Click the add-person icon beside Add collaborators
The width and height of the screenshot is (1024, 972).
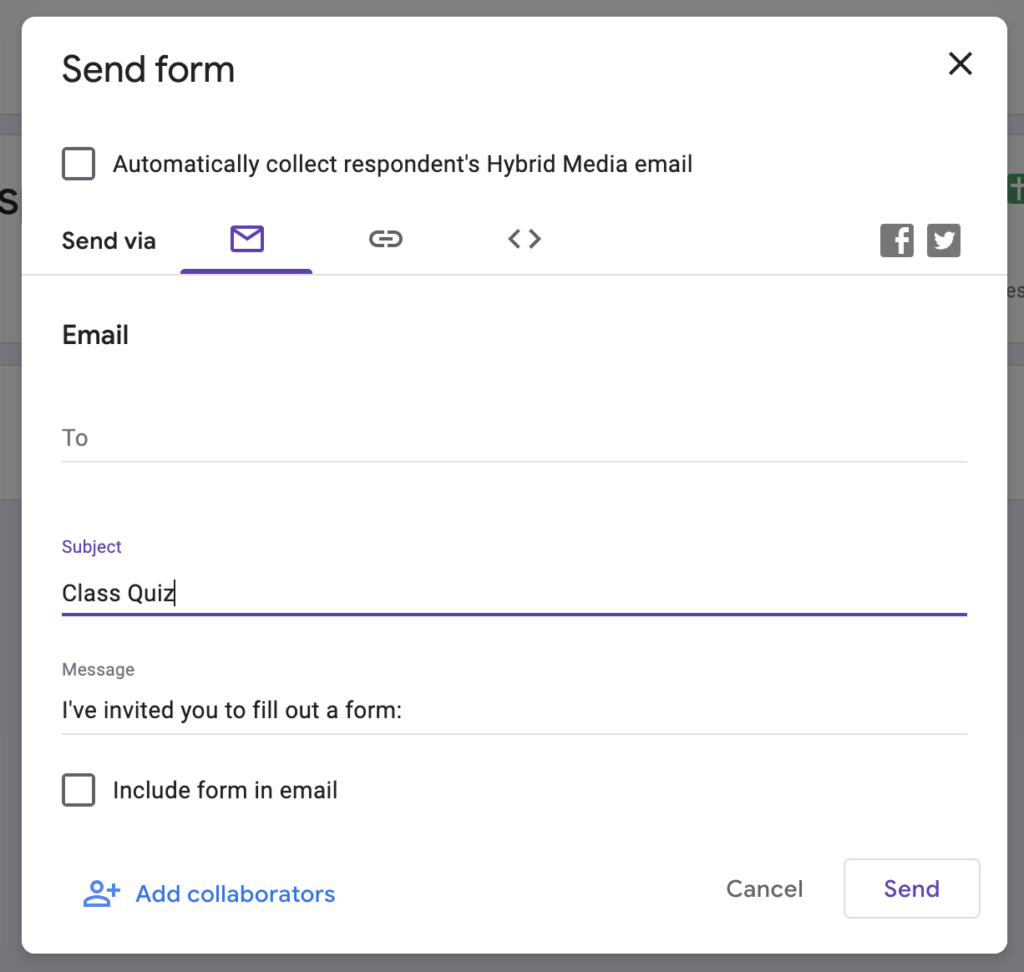tap(101, 894)
